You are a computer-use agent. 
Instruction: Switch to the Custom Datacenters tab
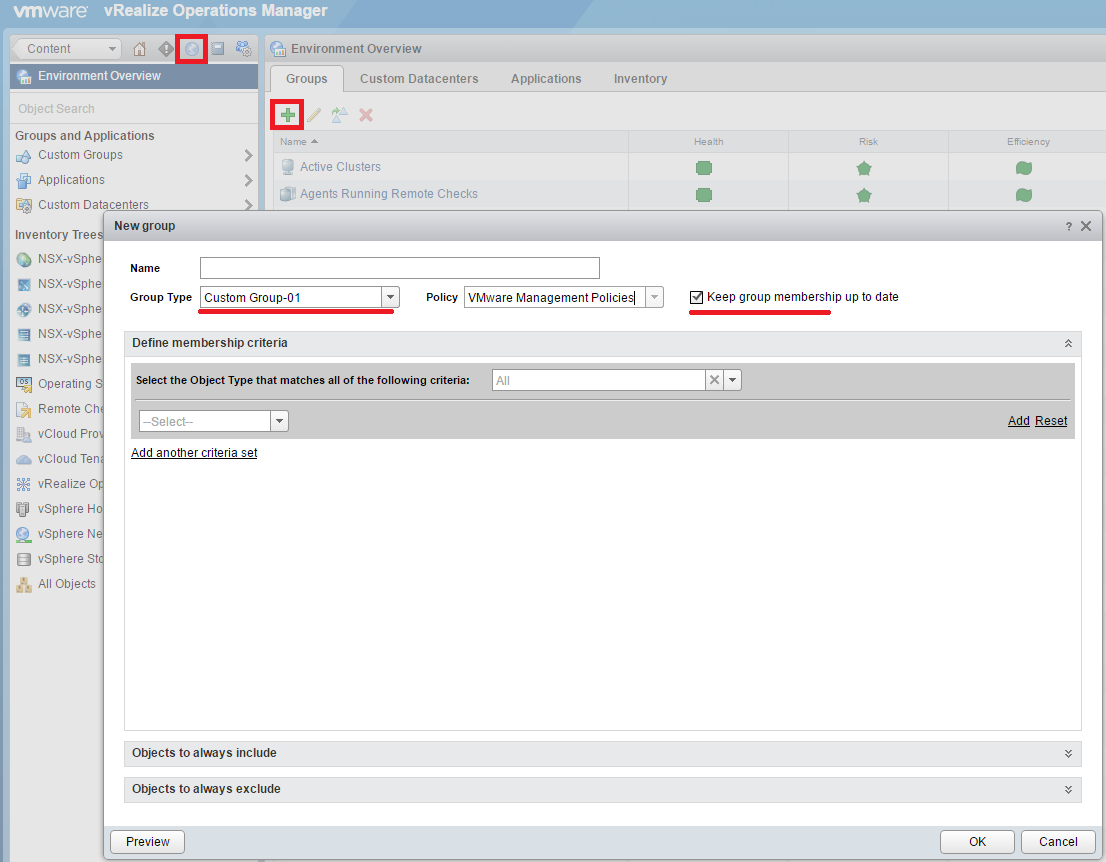coord(419,79)
